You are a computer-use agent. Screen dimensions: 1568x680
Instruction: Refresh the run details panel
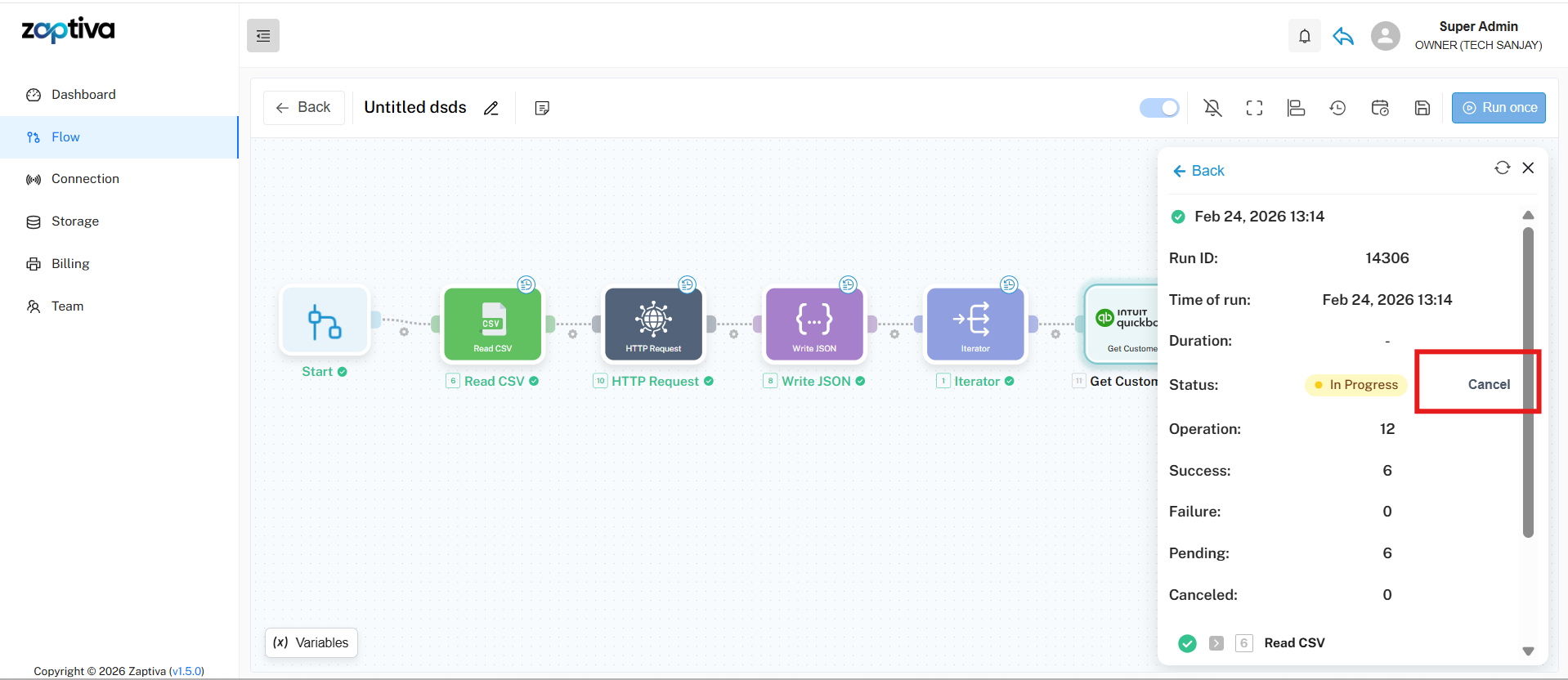point(1502,168)
